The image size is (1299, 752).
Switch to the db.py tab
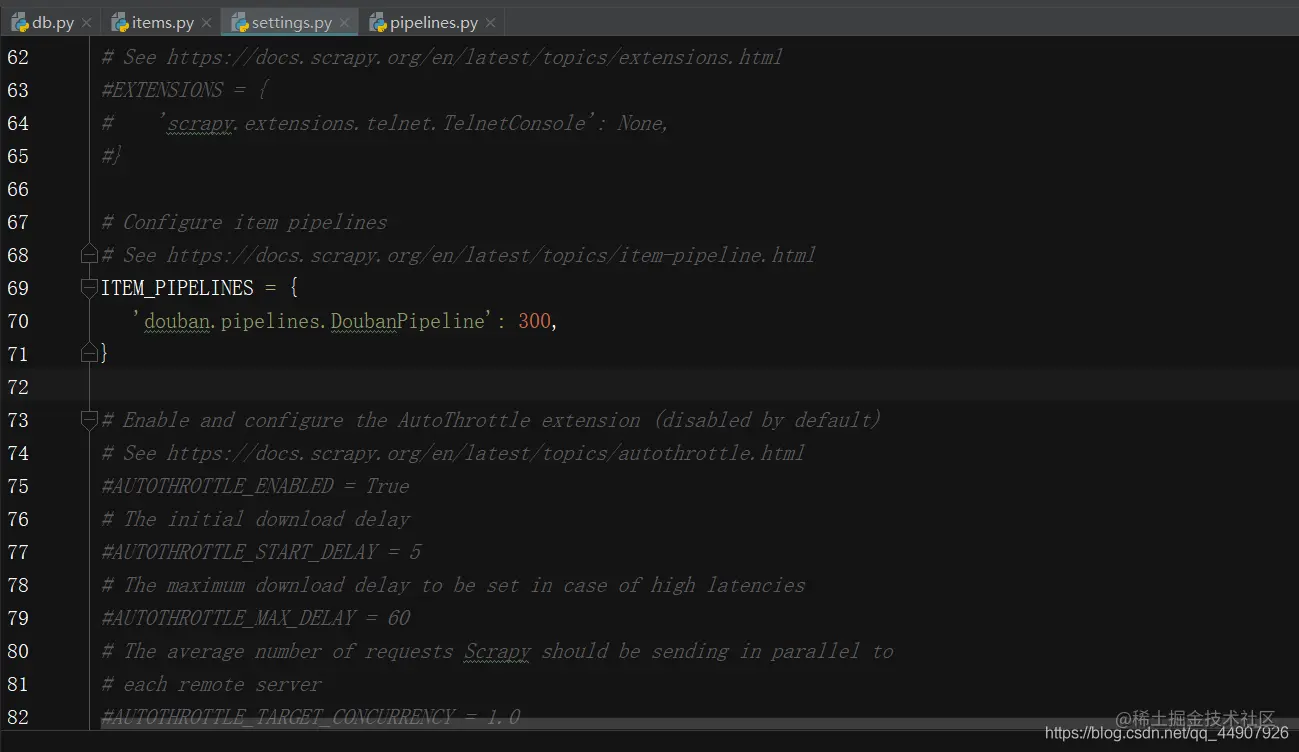tap(52, 22)
